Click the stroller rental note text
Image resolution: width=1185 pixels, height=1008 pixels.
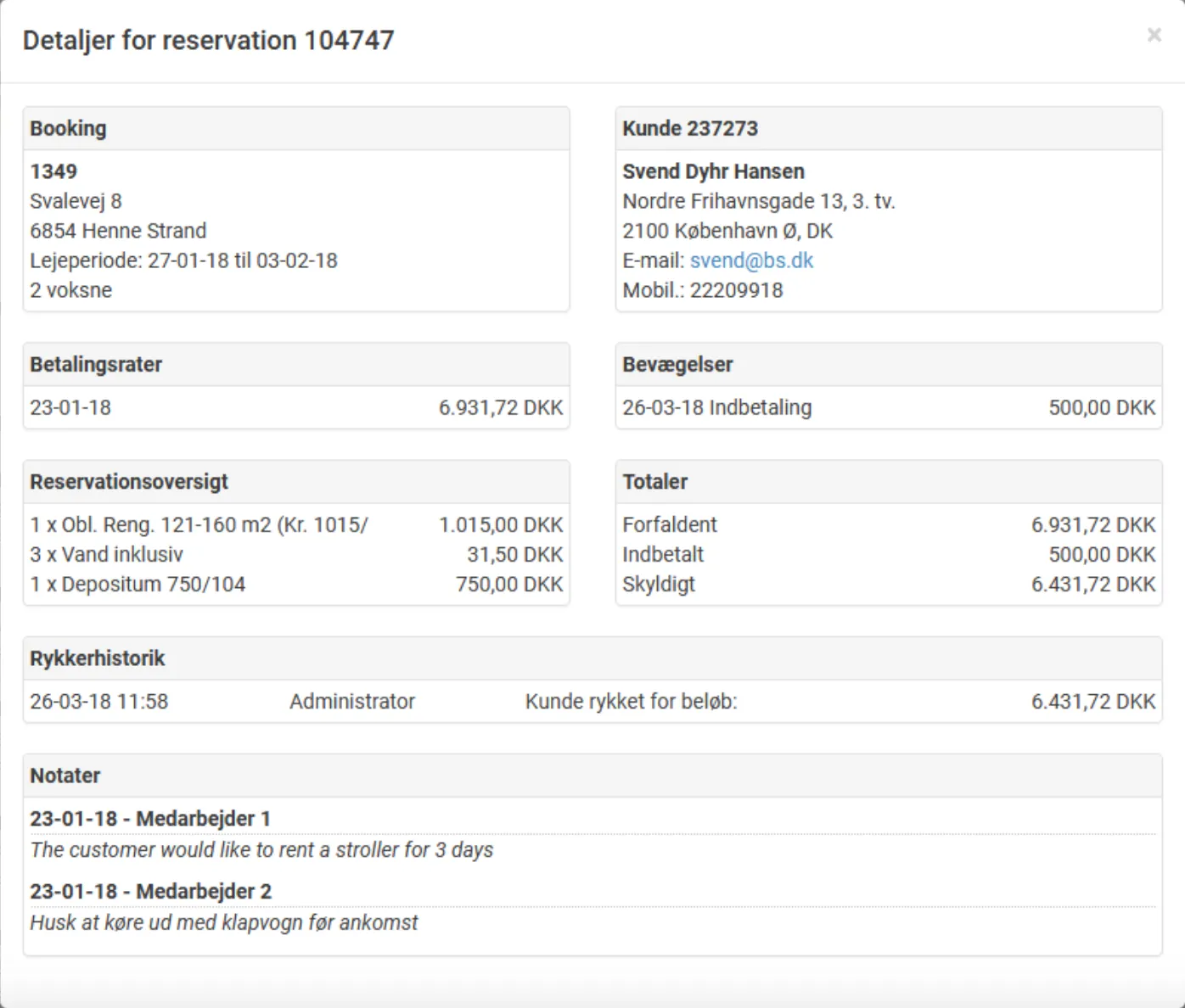point(261,849)
